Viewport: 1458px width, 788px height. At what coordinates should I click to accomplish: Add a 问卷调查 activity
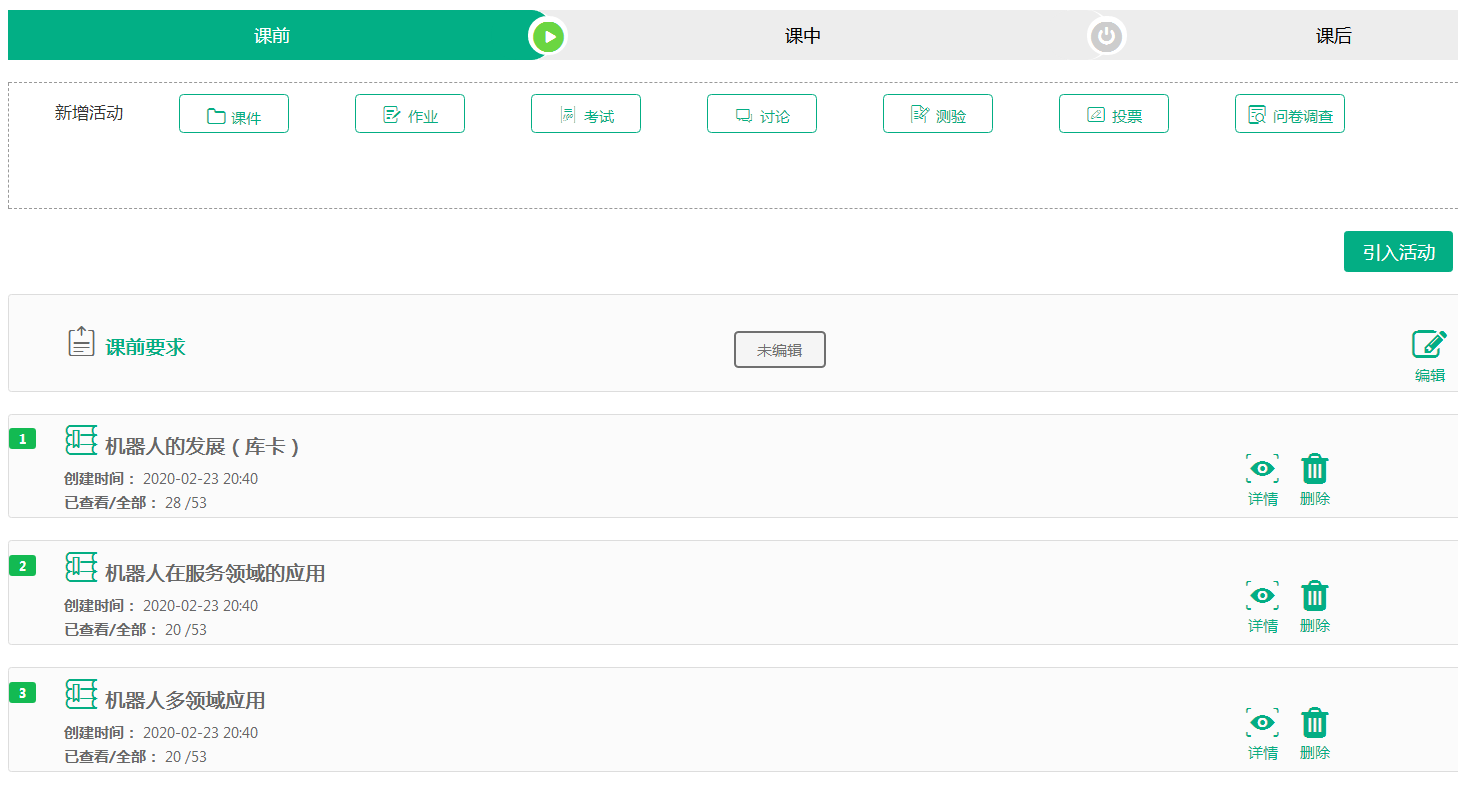pyautogui.click(x=1290, y=115)
